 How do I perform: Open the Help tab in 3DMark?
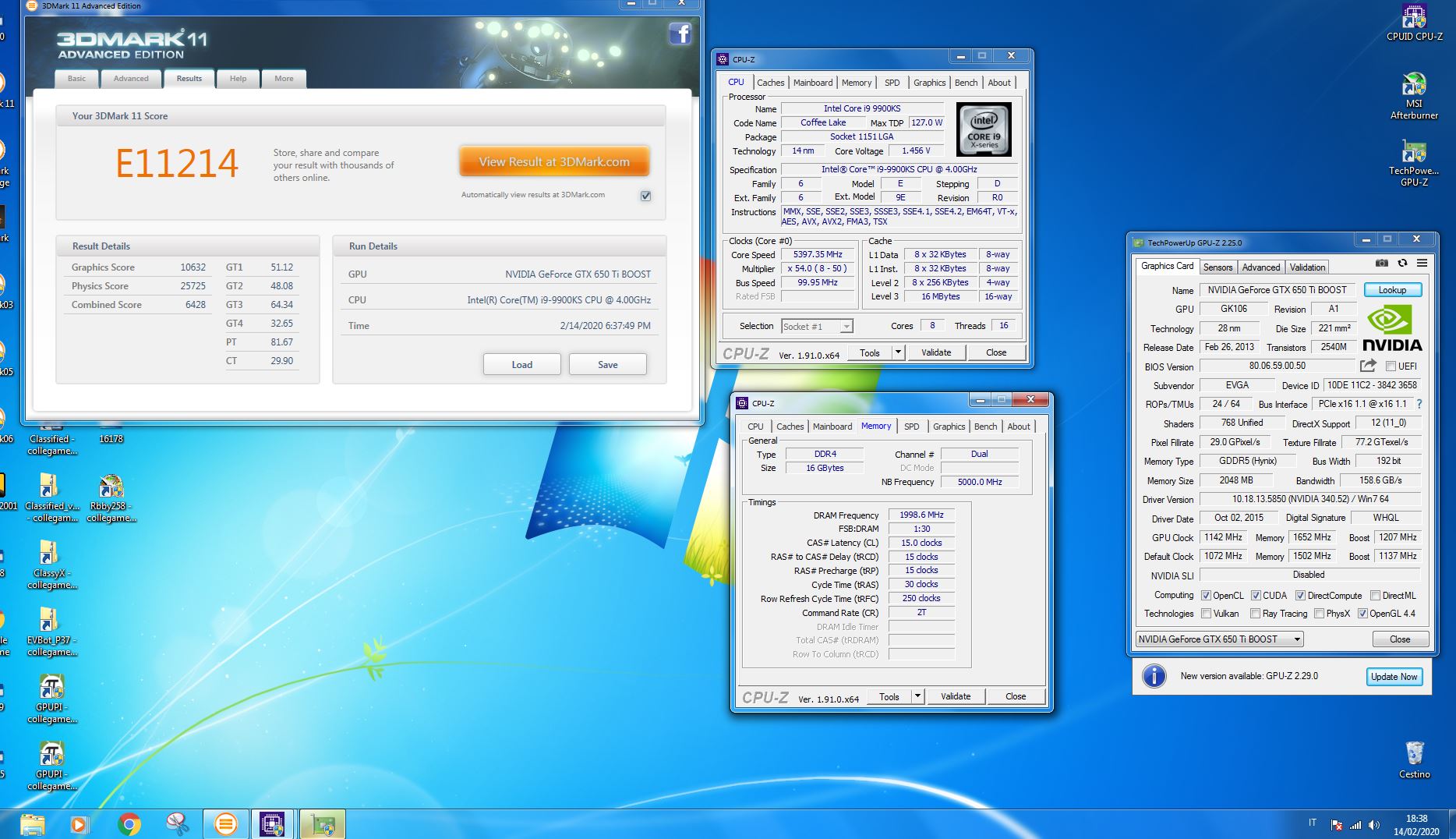coord(238,78)
